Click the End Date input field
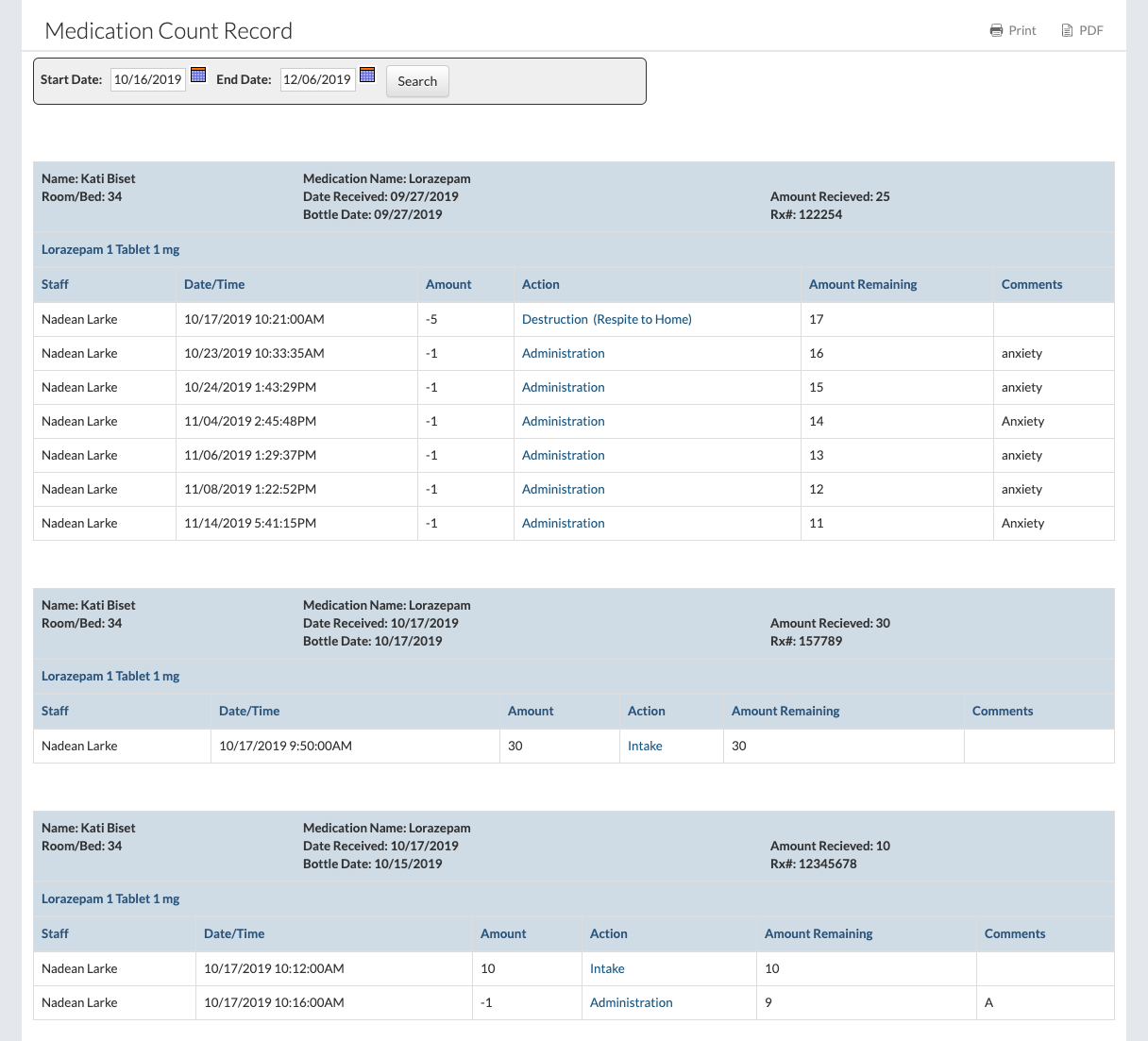This screenshot has width=1148, height=1041. pyautogui.click(x=317, y=80)
